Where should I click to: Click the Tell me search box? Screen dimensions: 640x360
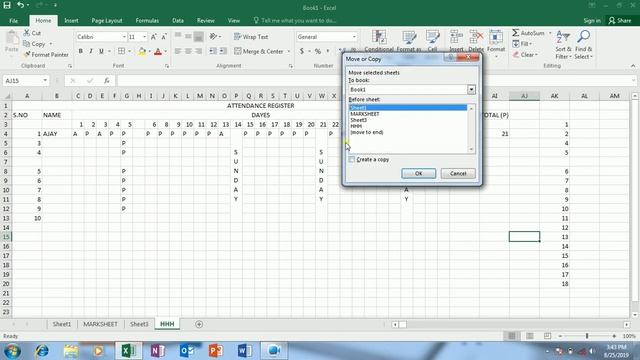[295, 20]
